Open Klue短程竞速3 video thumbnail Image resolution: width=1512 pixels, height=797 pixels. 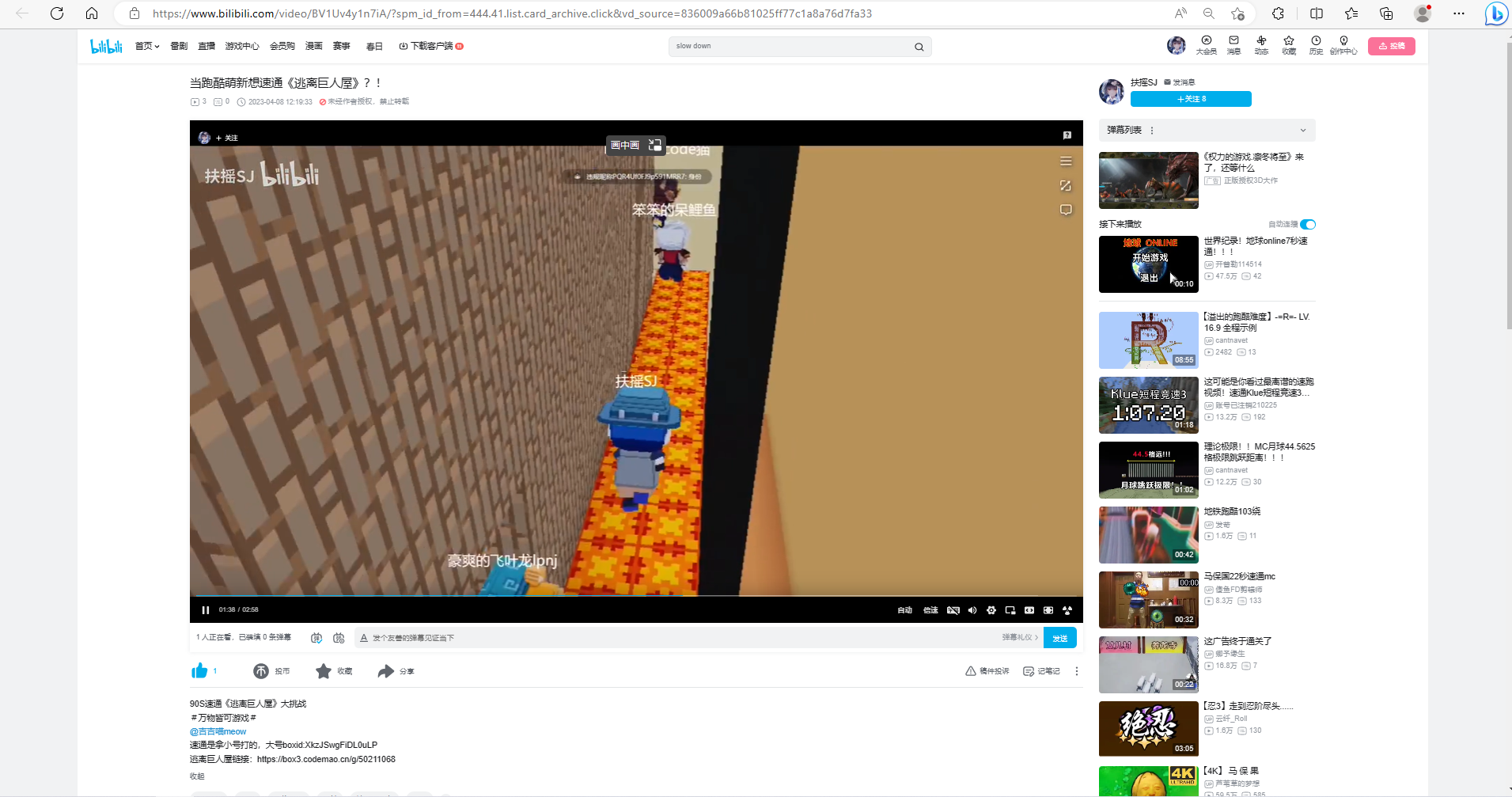pos(1148,405)
